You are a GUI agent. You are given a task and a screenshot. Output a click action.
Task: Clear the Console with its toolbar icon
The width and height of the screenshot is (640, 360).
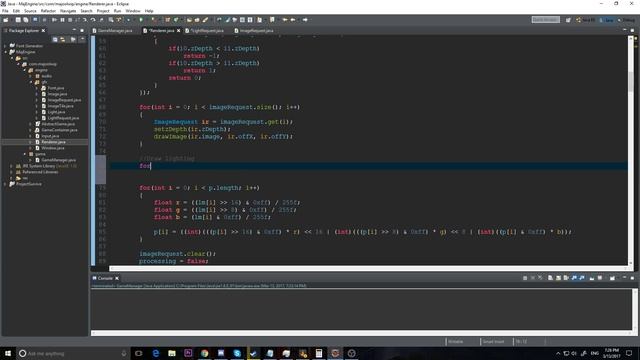click(550, 278)
